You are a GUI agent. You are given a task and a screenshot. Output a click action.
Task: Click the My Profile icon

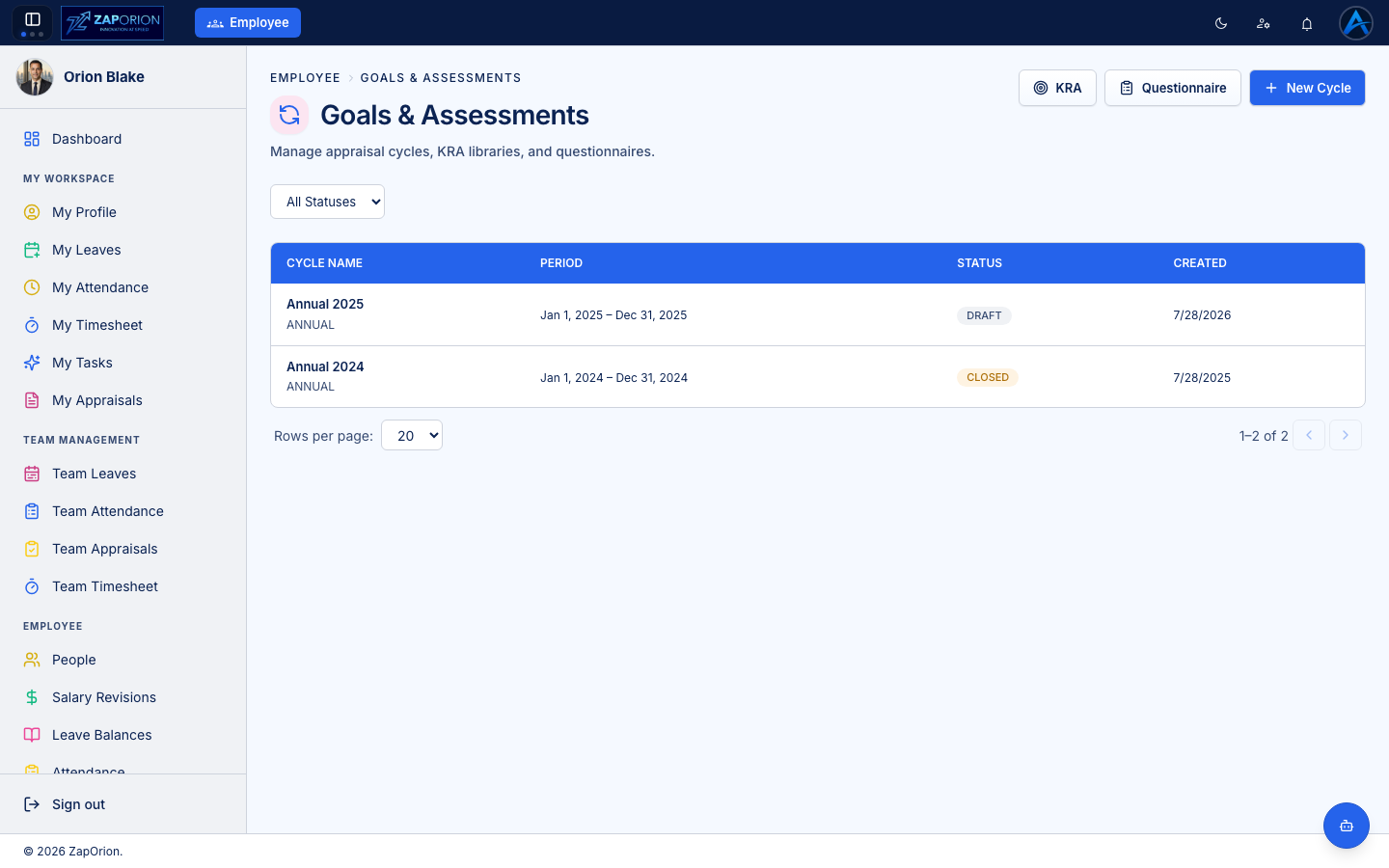click(32, 212)
